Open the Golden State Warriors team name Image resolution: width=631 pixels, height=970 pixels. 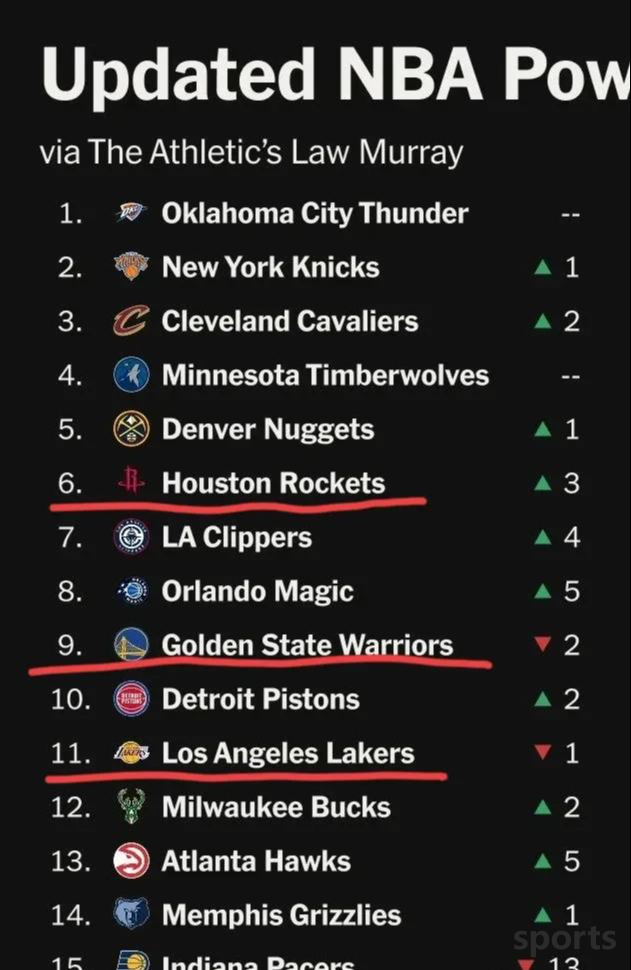tap(307, 645)
